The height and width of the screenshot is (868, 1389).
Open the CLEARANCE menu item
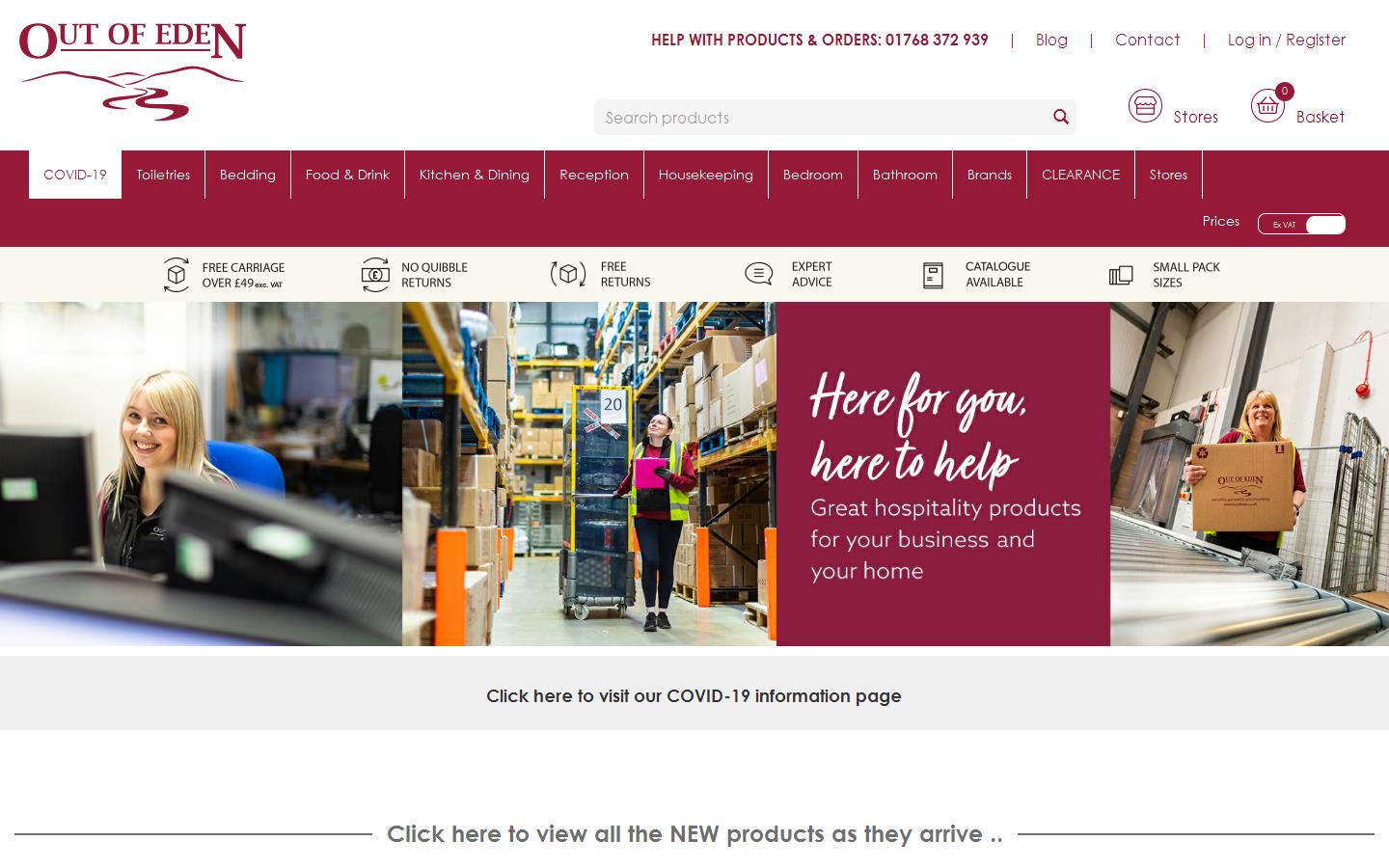[x=1080, y=175]
